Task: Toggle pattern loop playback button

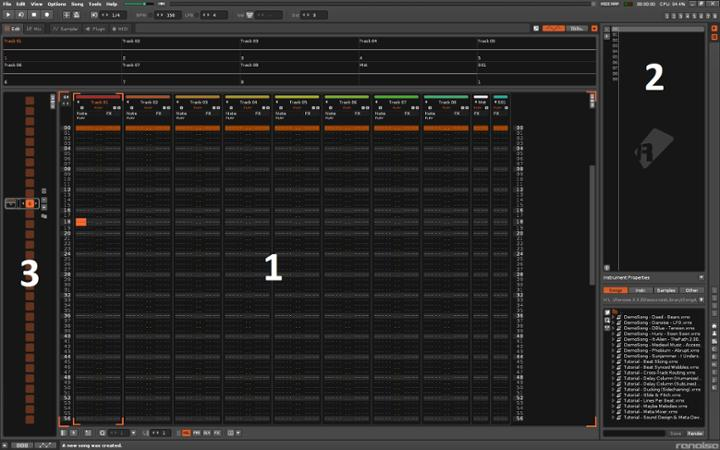Action: [x=21, y=15]
